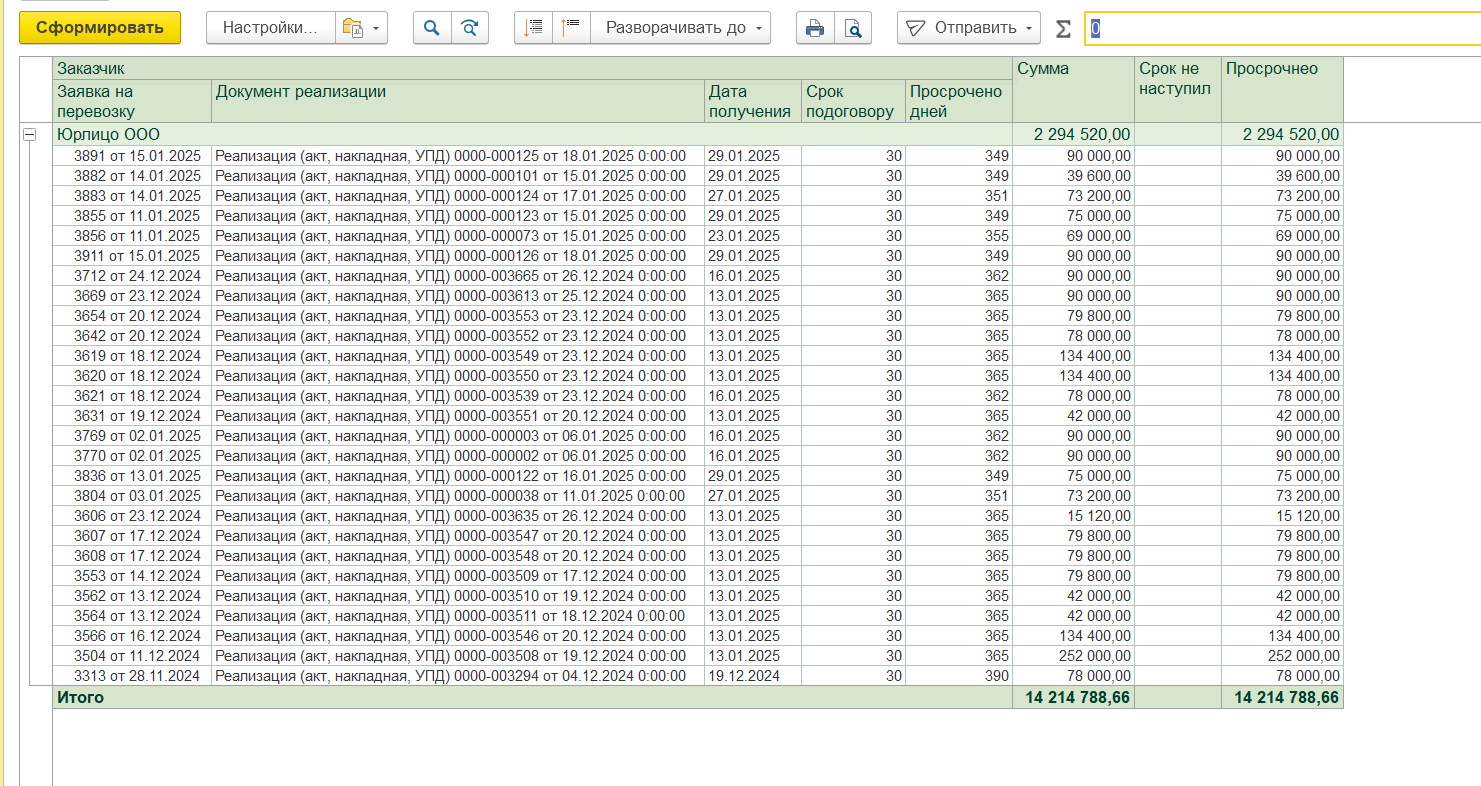Expand all groups icon
This screenshot has width=1481, height=786.
pos(534,28)
